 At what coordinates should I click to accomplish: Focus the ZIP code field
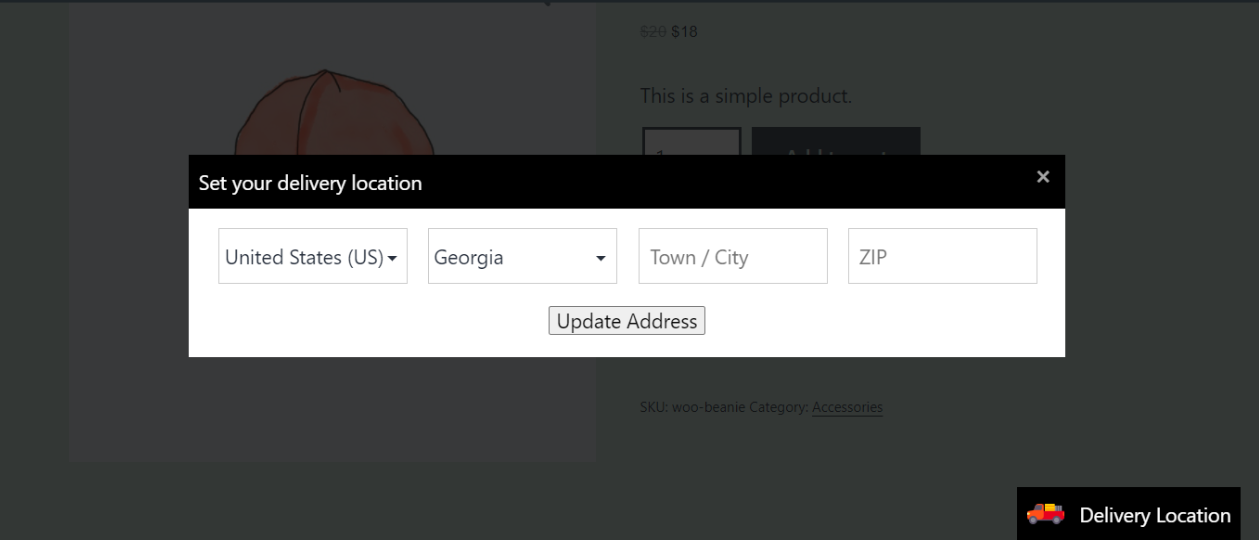click(x=943, y=256)
